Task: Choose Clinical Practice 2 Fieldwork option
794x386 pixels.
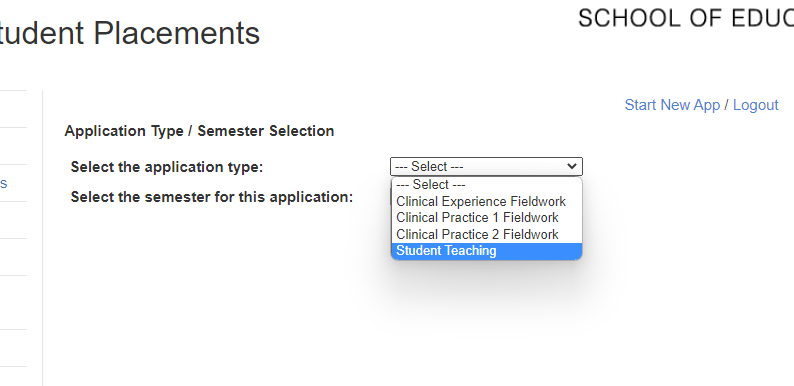Action: [487, 234]
